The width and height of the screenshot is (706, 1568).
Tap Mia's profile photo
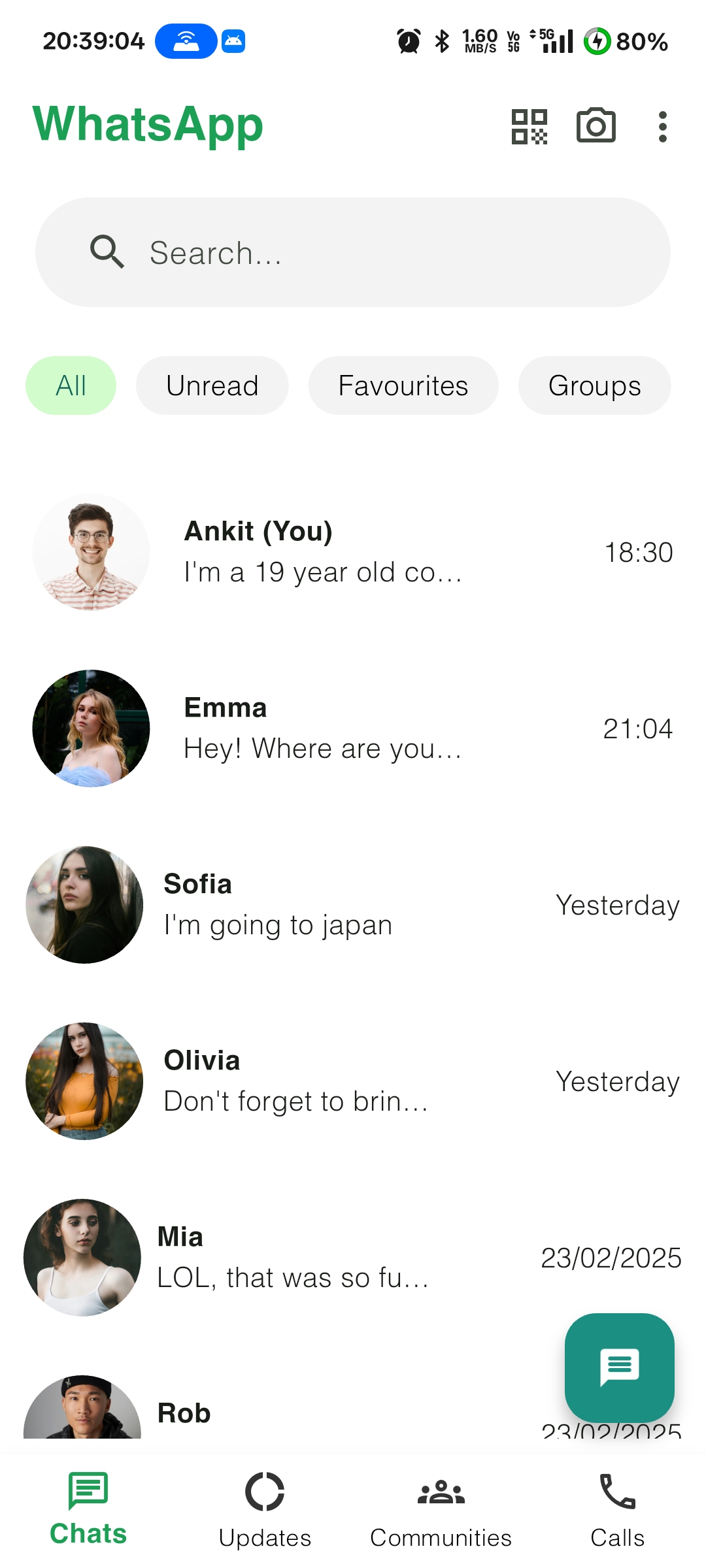click(82, 1258)
